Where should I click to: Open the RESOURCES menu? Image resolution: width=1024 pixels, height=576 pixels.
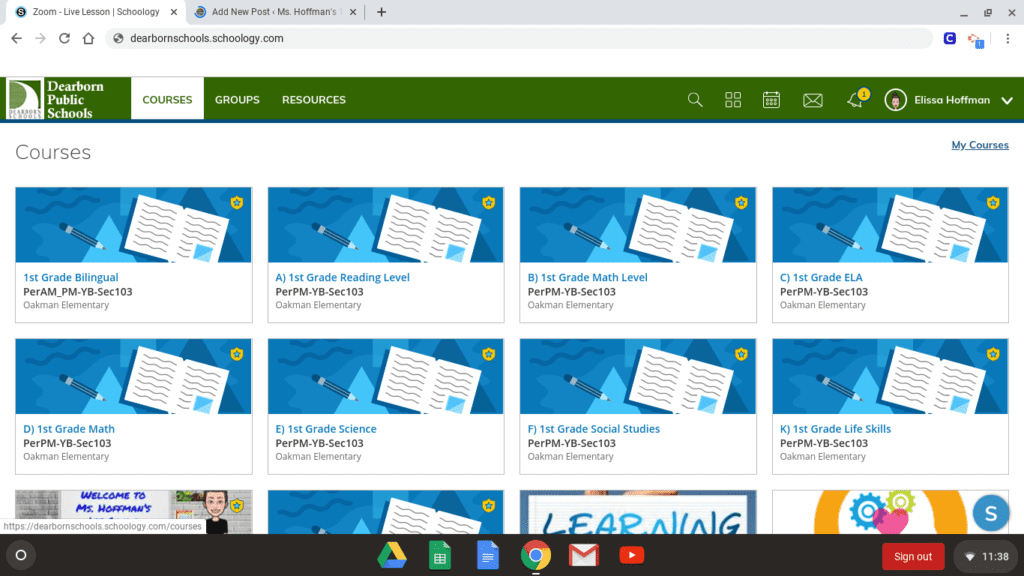pyautogui.click(x=313, y=100)
